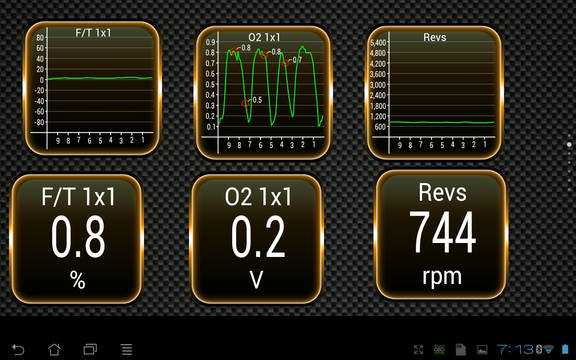Open the recent apps switcher

(x=90, y=349)
